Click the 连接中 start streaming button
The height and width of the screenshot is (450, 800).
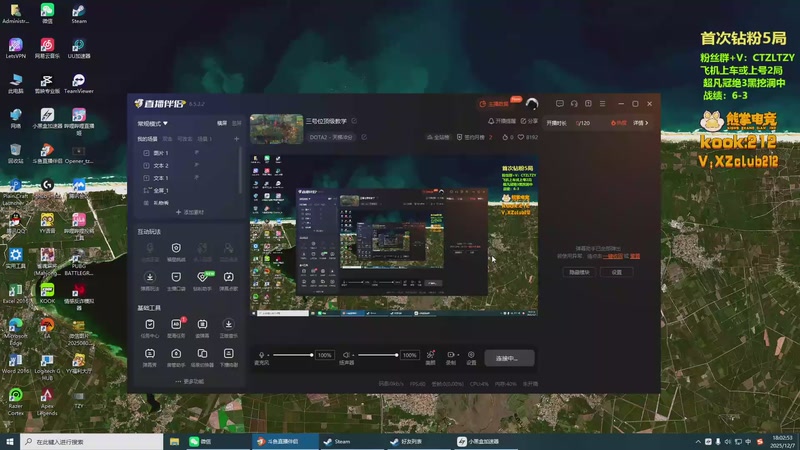(509, 358)
